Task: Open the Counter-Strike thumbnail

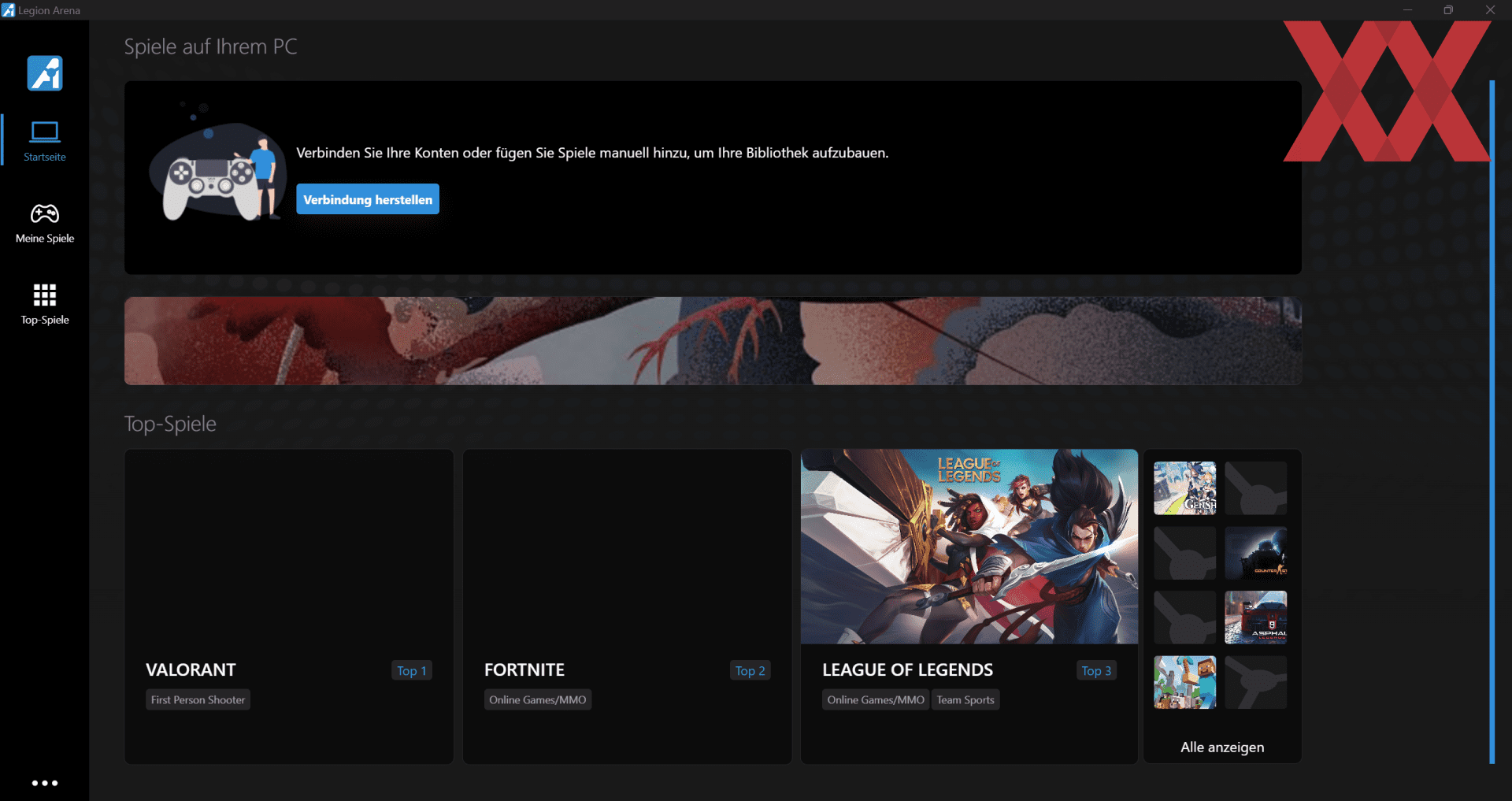Action: tap(1256, 553)
